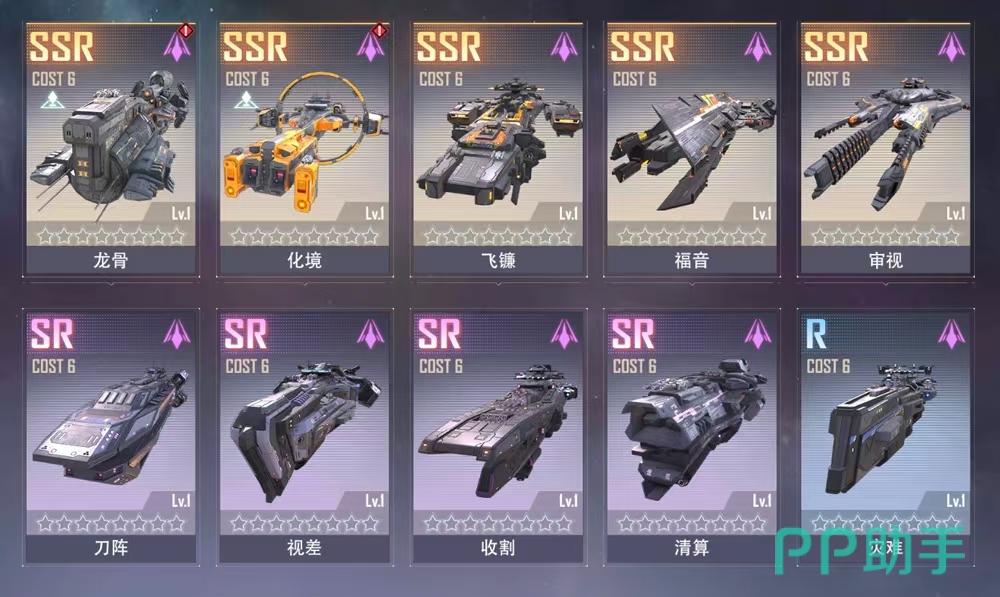Select the orange 化境 ship image

[x=305, y=144]
